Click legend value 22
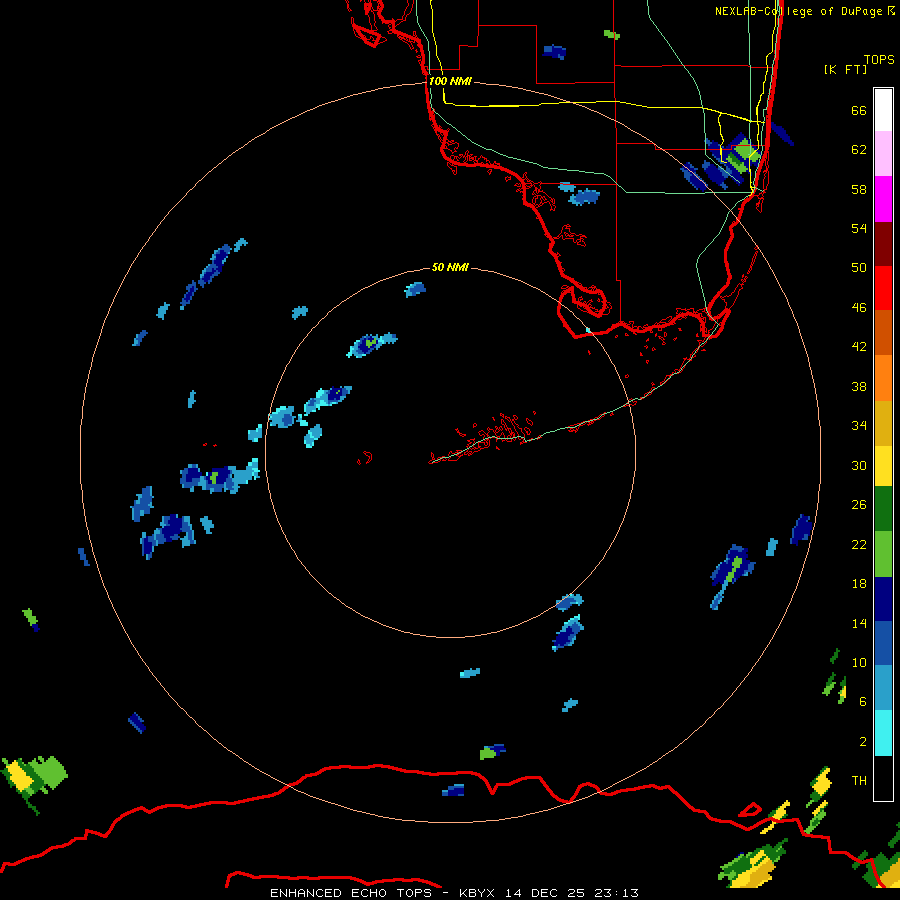This screenshot has width=900, height=900. (x=859, y=544)
